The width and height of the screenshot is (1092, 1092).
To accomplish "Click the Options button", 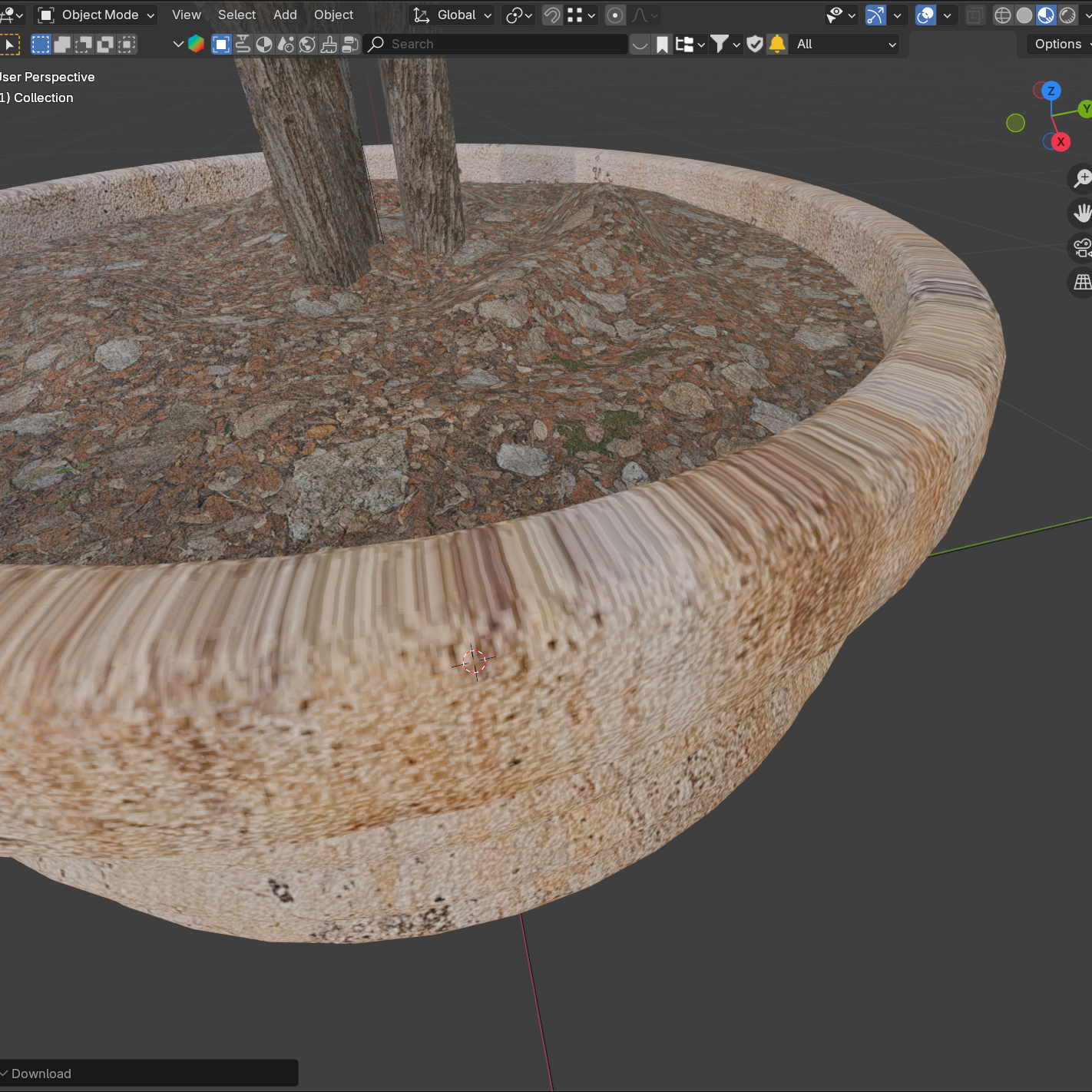I will pos(1057,44).
